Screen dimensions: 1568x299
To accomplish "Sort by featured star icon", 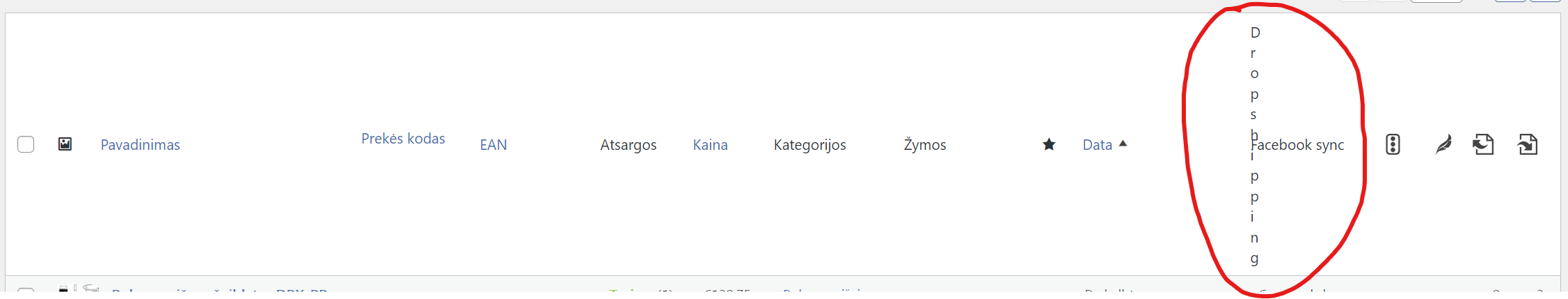I will click(1049, 144).
